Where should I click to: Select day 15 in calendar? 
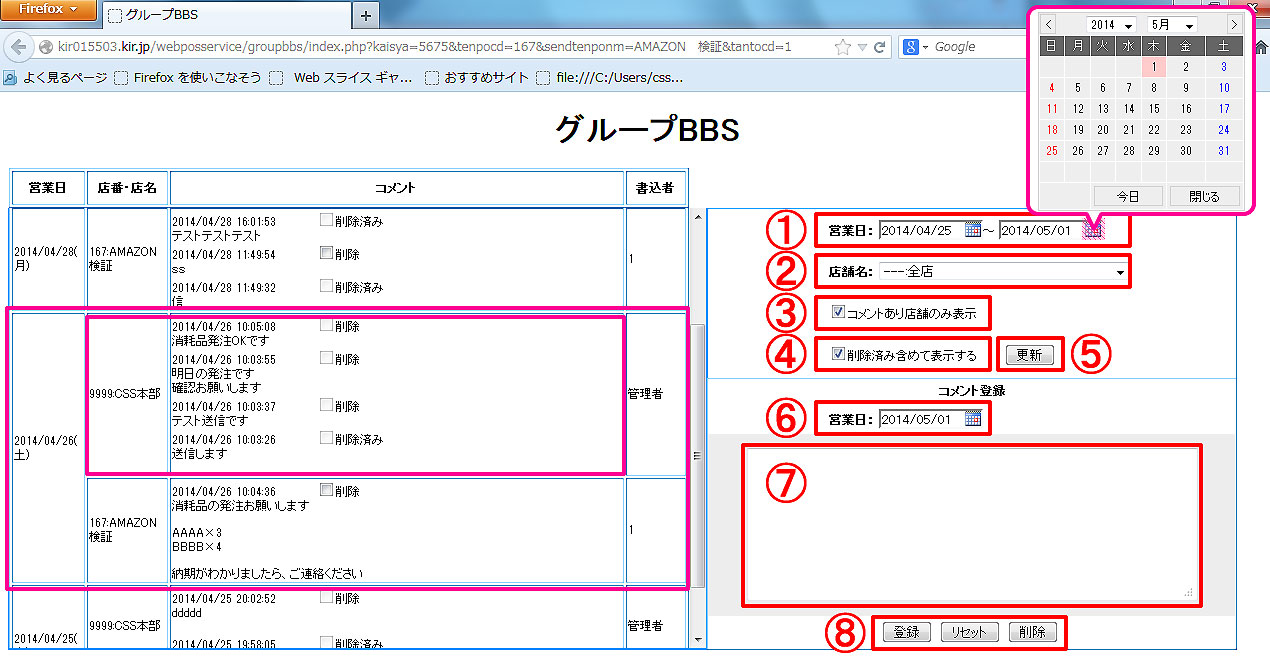[x=1153, y=109]
